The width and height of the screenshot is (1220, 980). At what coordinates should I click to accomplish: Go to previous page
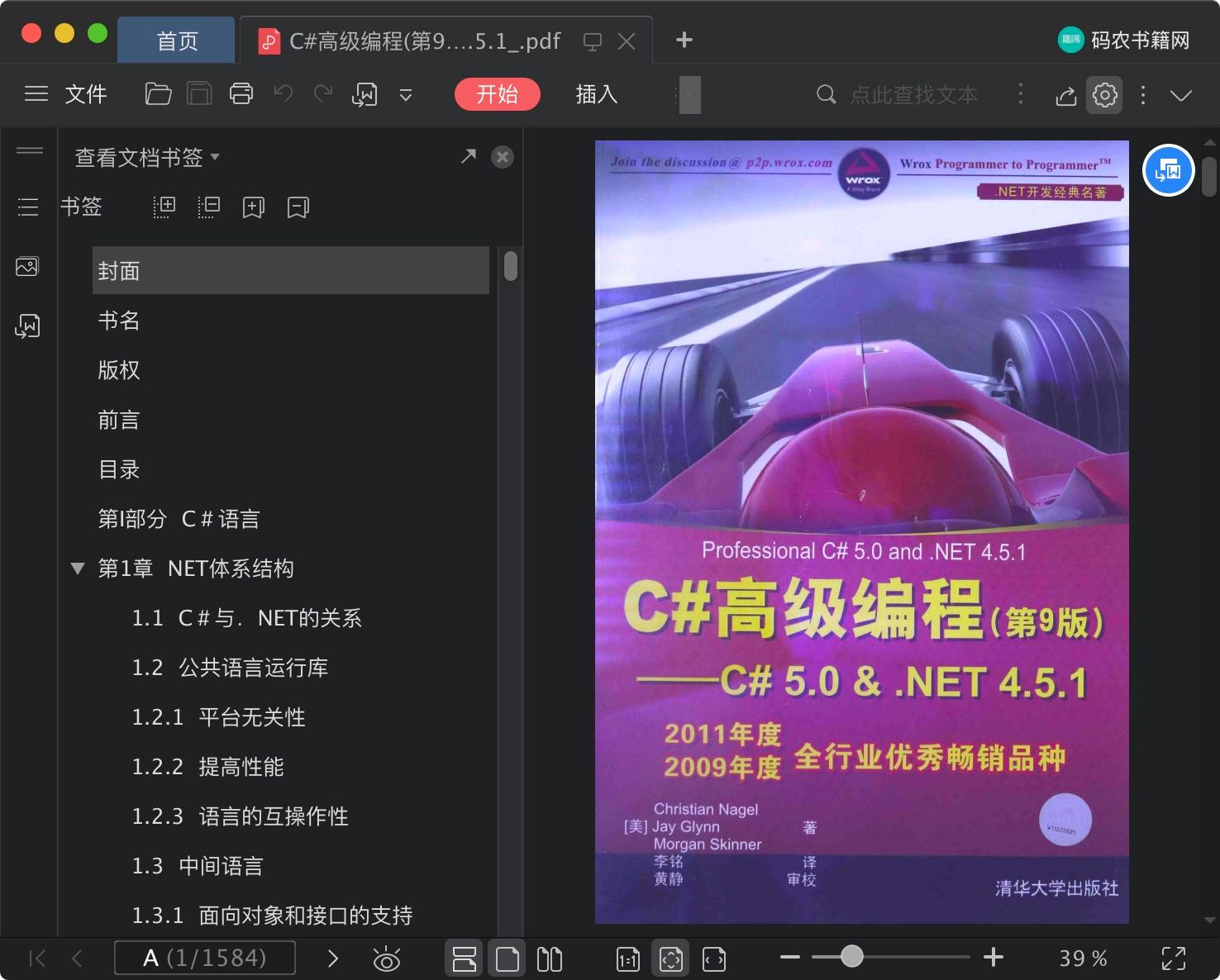click(x=77, y=959)
